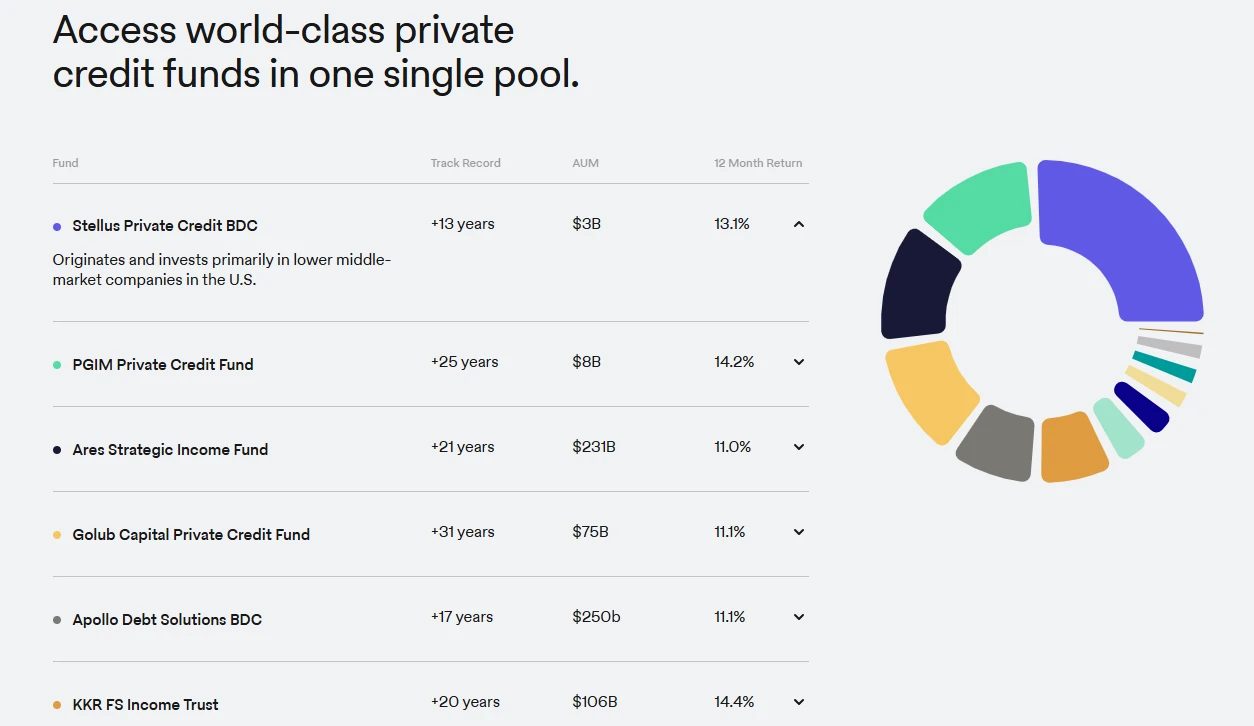
Task: Select the teal thin donut chart slice
Action: (x=1165, y=366)
